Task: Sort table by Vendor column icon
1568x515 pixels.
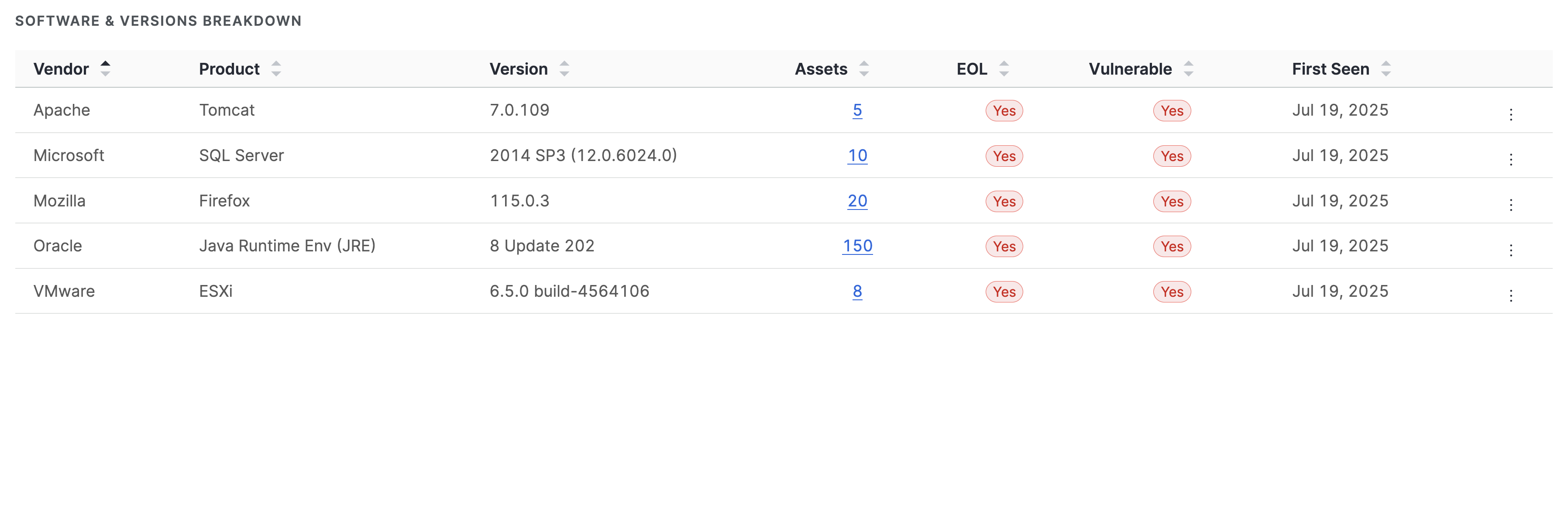Action: [x=105, y=68]
